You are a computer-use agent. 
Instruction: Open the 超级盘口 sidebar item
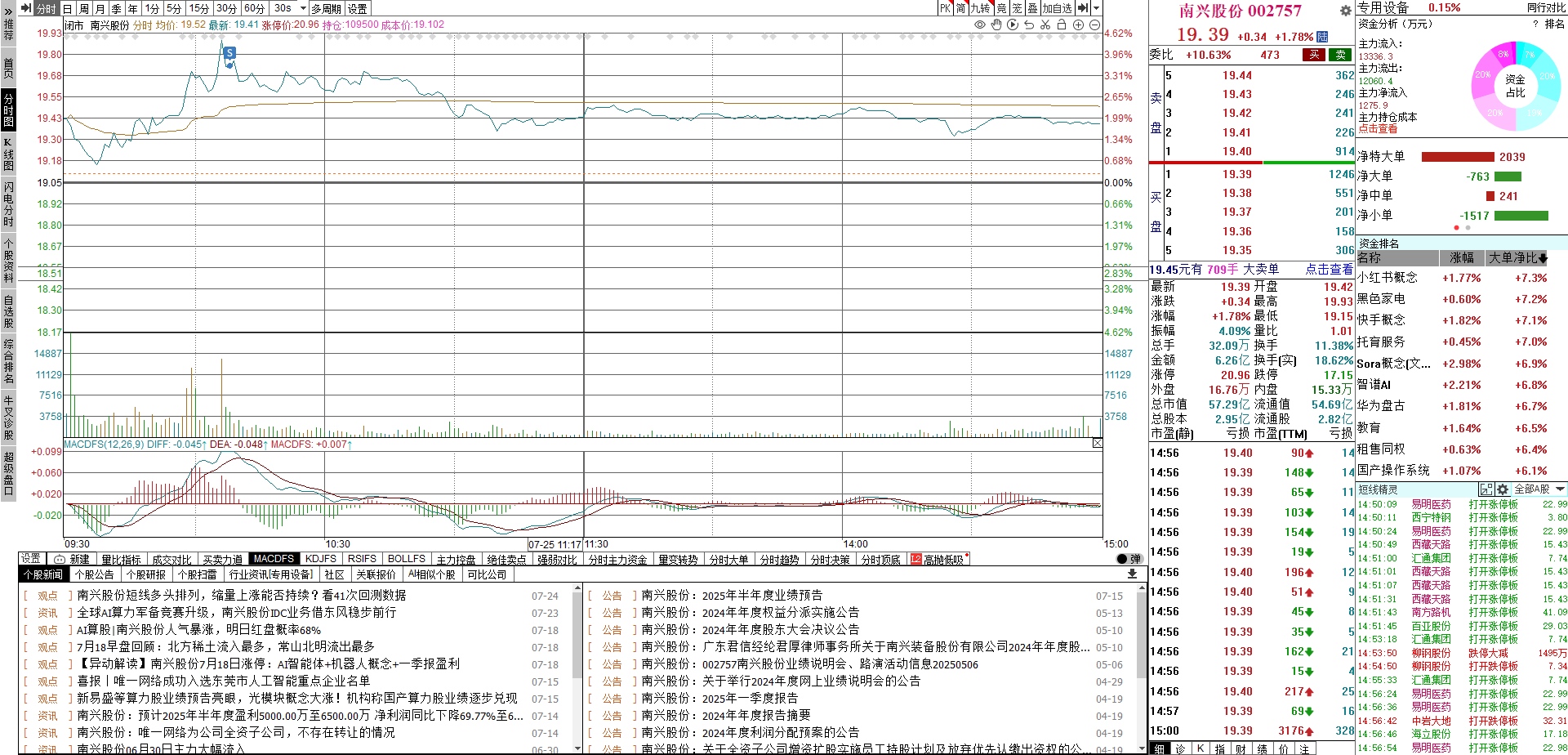tap(8, 473)
